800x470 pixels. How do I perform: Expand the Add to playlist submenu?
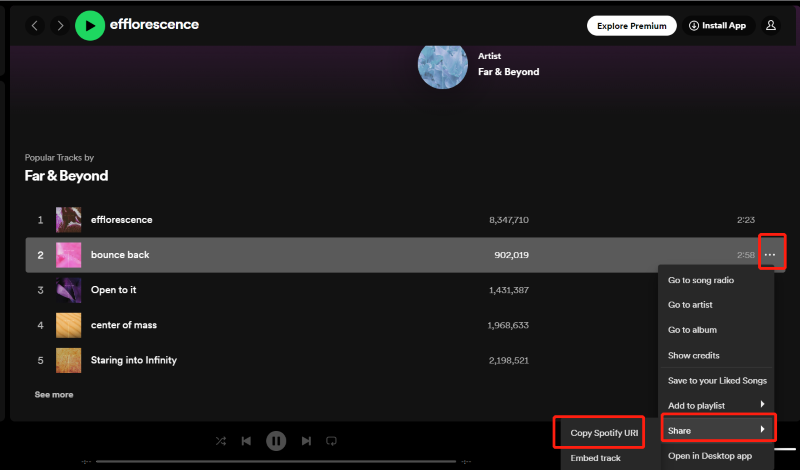pyautogui.click(x=716, y=405)
